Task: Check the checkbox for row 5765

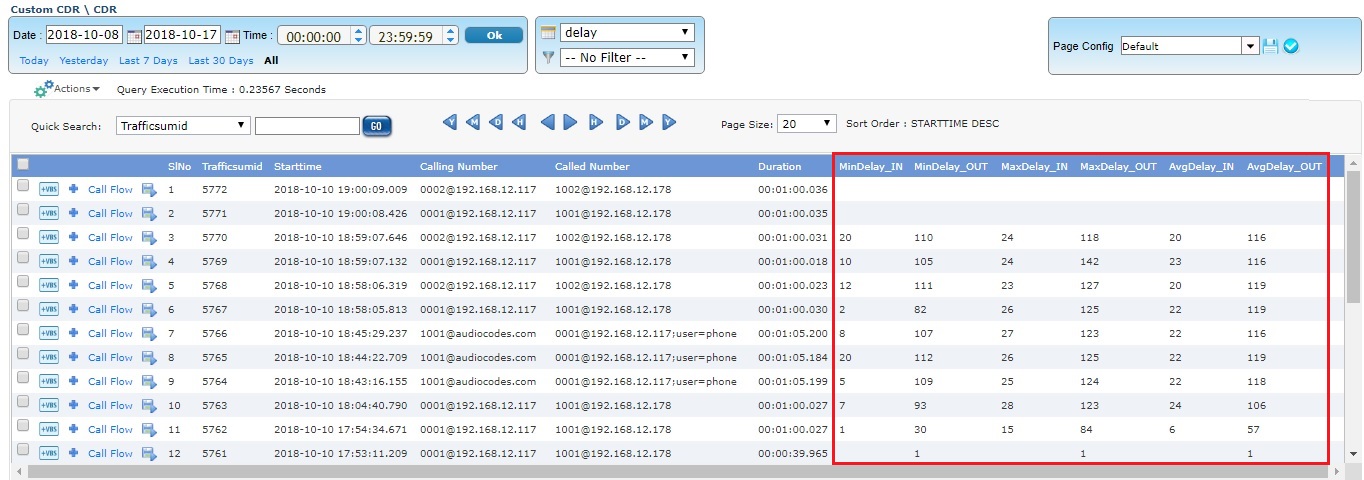Action: click(x=23, y=354)
